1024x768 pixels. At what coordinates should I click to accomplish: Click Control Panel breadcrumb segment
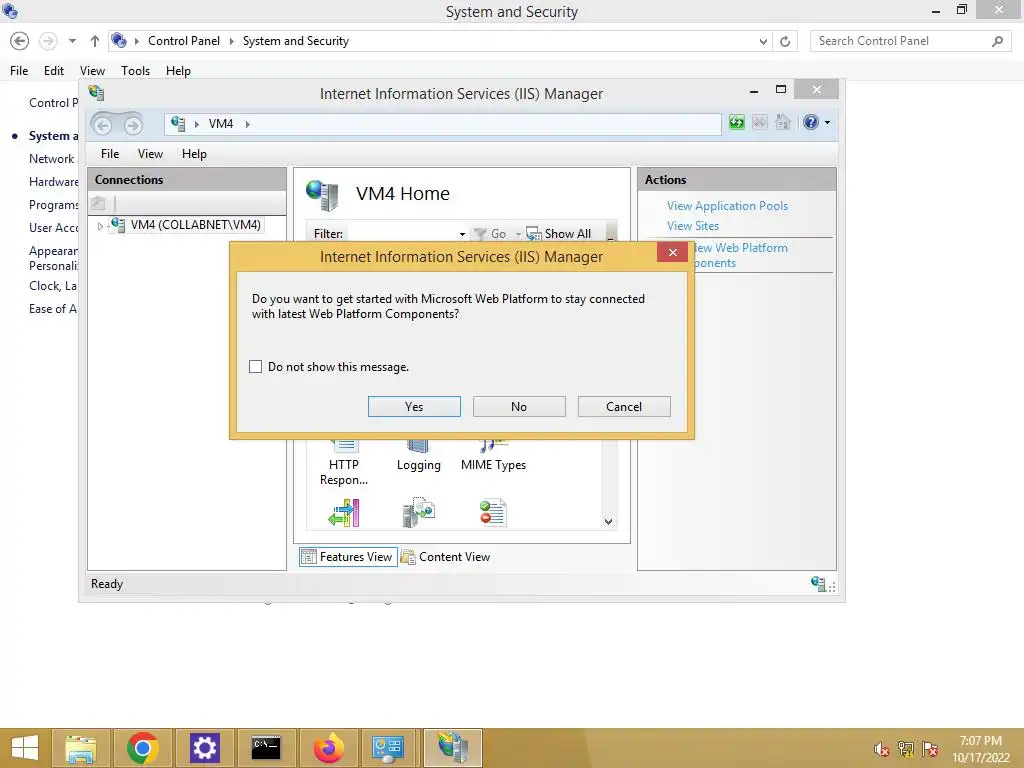184,40
